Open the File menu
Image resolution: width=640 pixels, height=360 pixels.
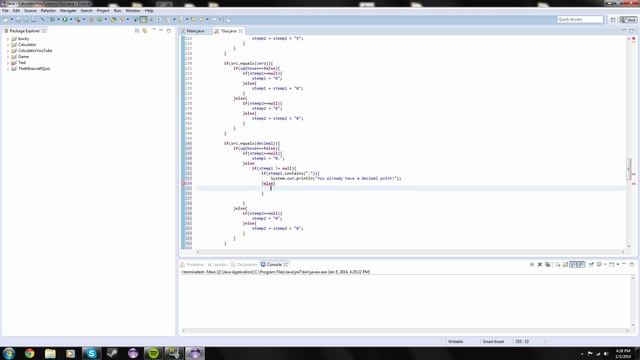point(5,11)
